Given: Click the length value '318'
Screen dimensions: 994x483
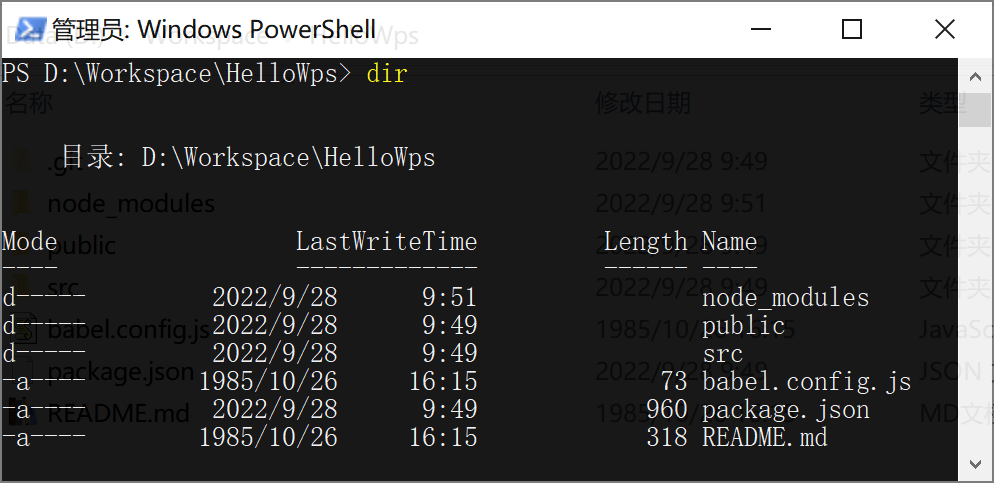Looking at the screenshot, I should click(x=667, y=437).
